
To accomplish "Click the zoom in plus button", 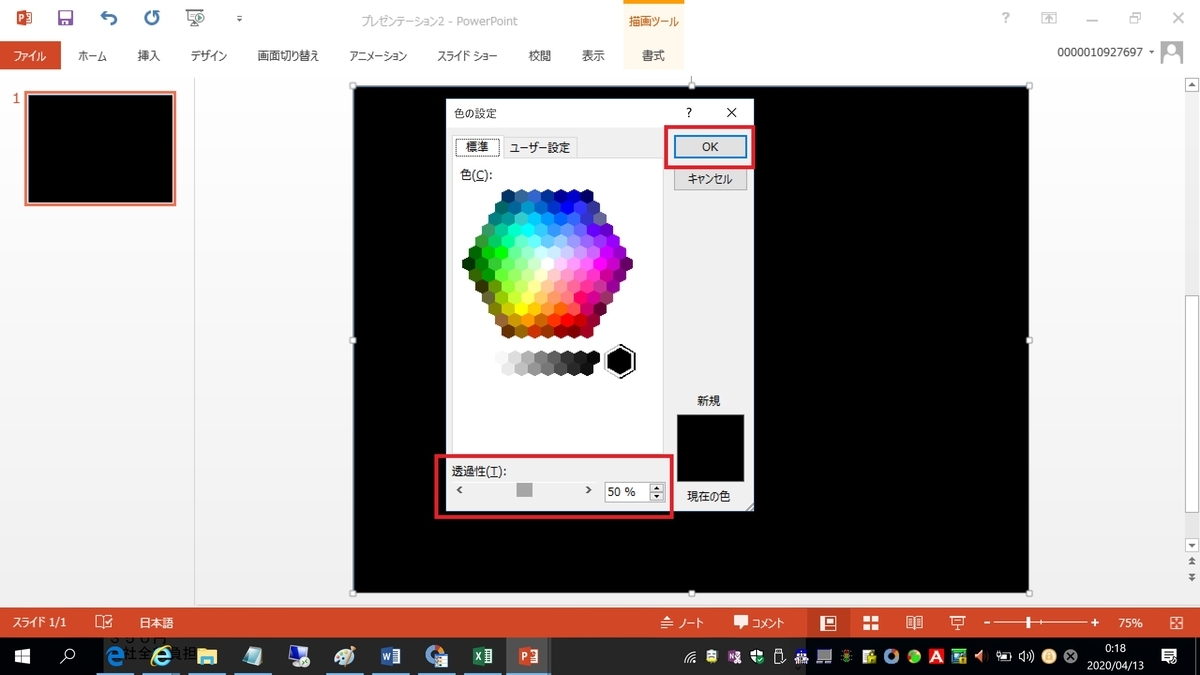I will tap(1095, 622).
